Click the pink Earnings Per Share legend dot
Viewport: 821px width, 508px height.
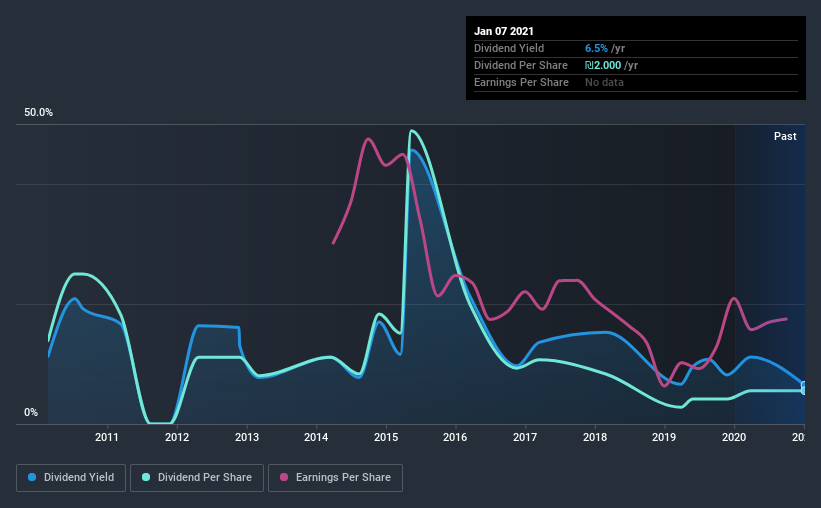pyautogui.click(x=284, y=477)
